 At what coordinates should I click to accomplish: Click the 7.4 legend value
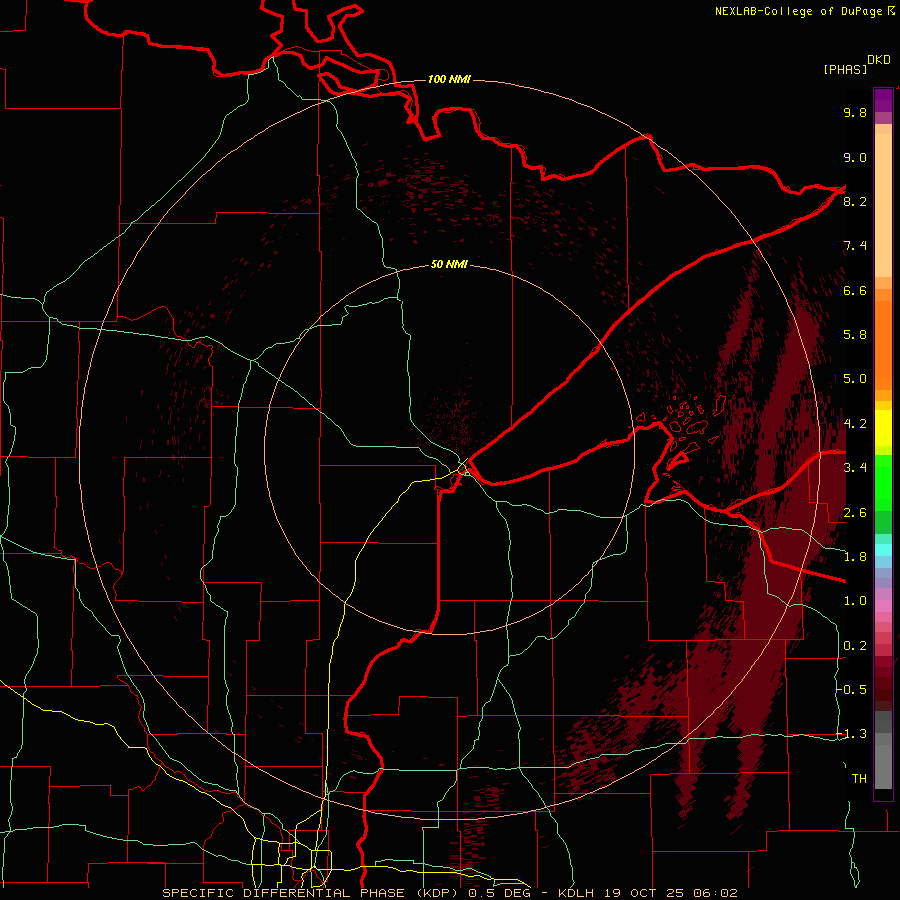(855, 246)
